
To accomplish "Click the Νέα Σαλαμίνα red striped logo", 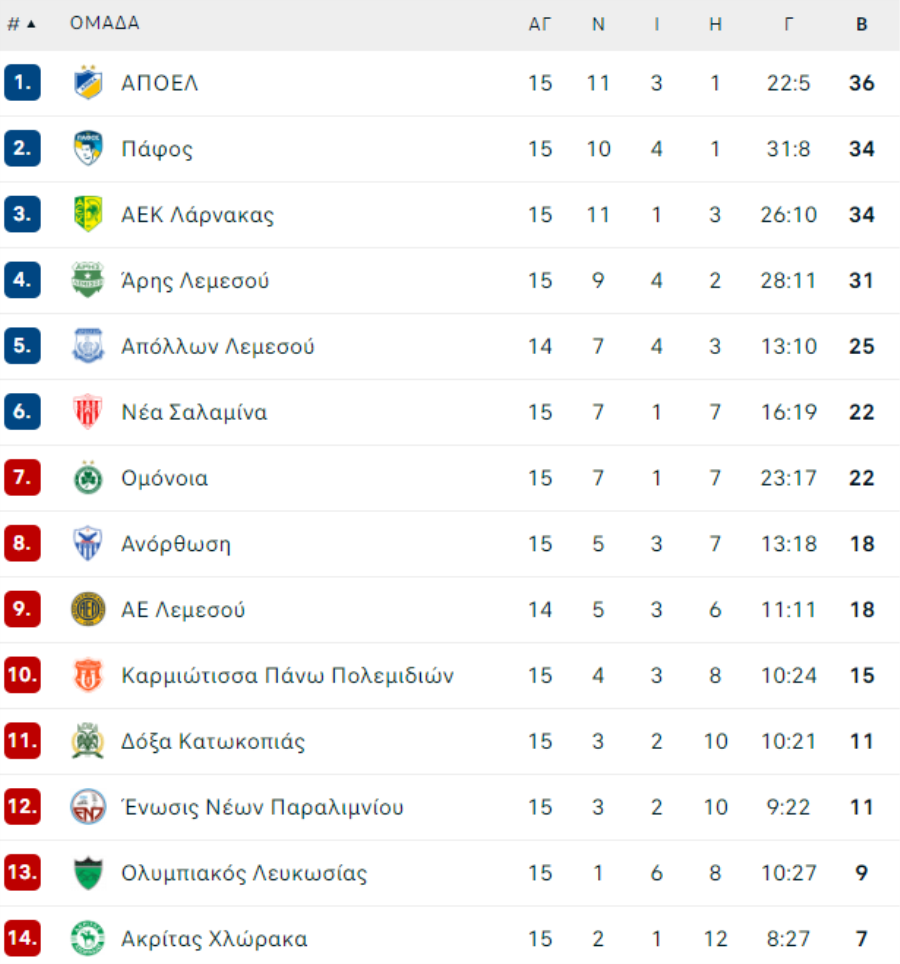I will 88,411.
